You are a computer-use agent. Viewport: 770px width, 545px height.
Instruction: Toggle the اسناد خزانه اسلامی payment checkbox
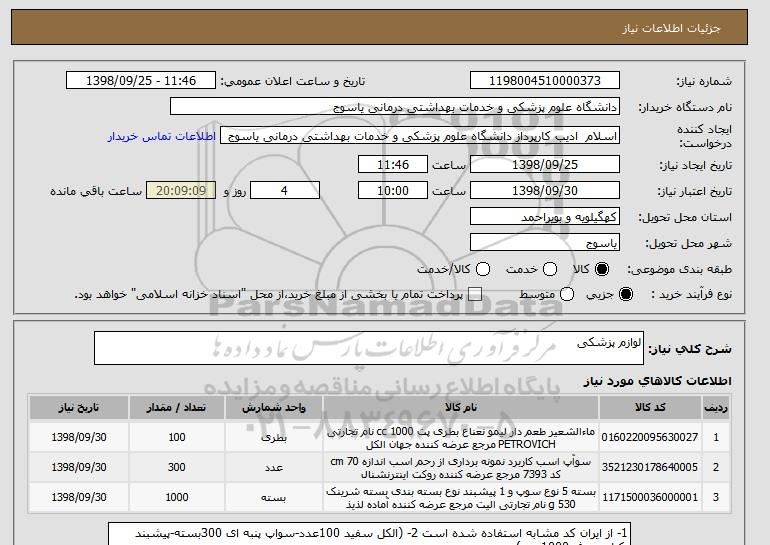[x=475, y=294]
